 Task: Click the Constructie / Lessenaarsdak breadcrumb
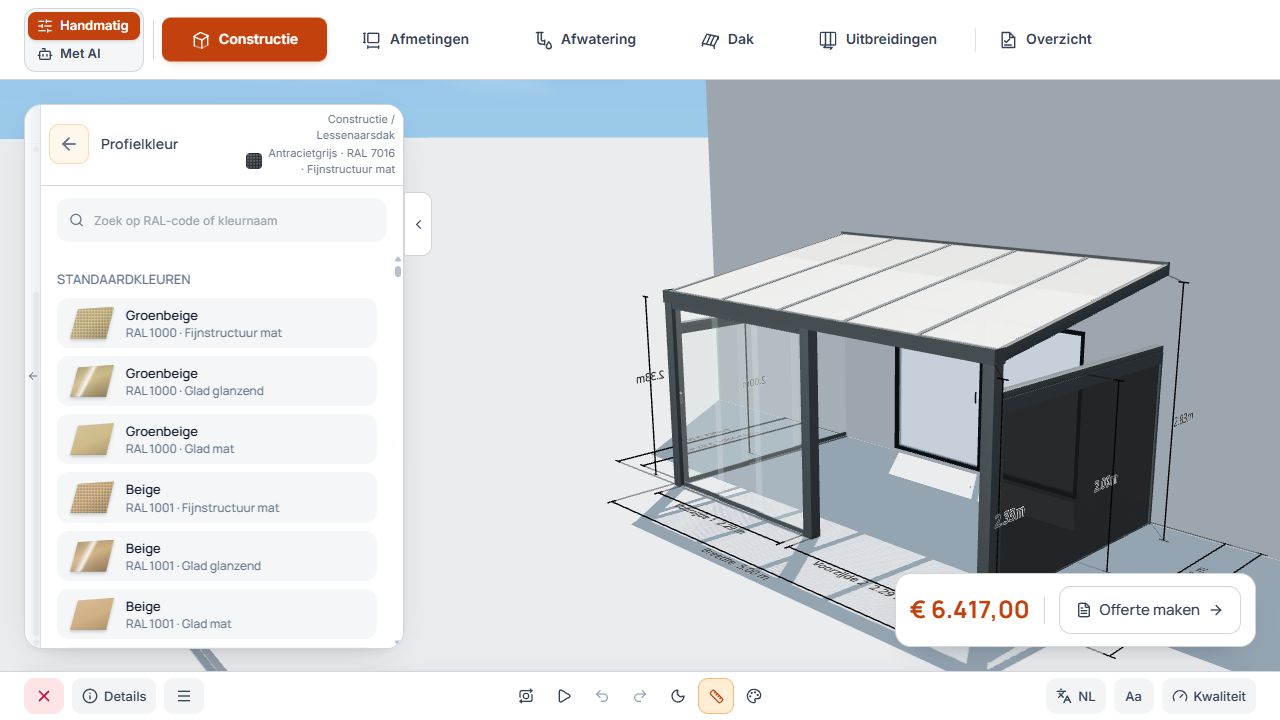point(355,126)
